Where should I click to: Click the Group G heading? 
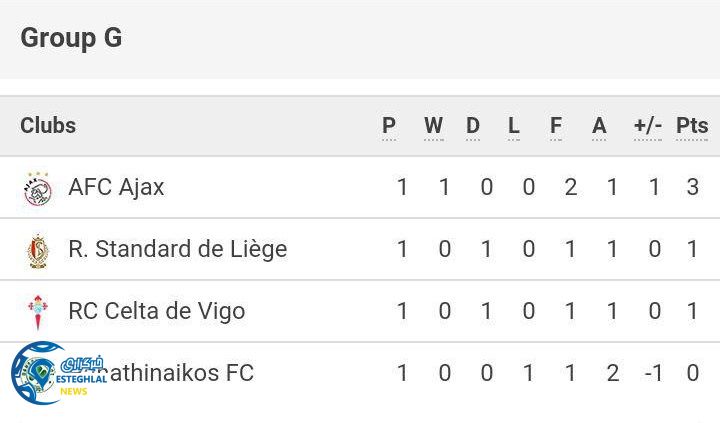71,38
